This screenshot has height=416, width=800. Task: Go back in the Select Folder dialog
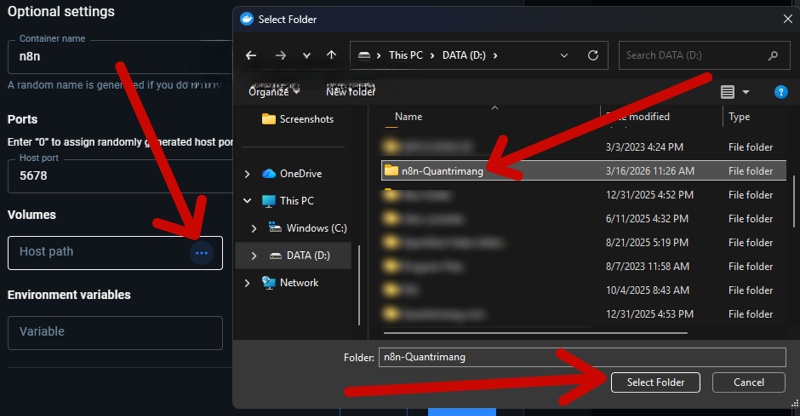251,55
